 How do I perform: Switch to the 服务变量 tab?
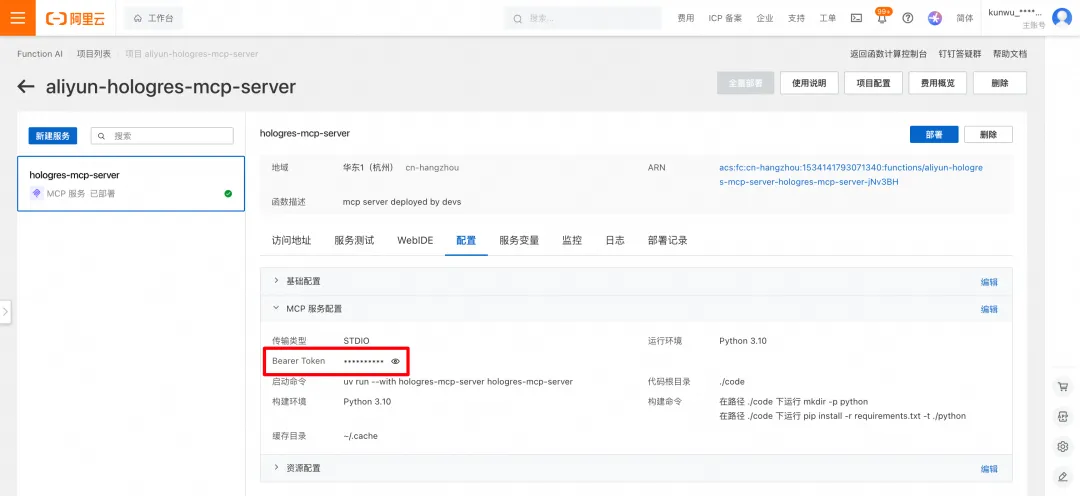pyautogui.click(x=519, y=240)
